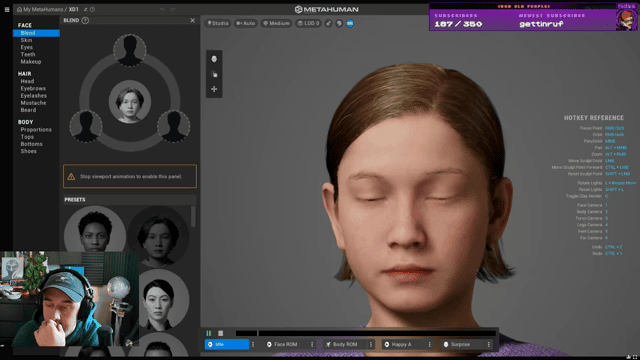The height and width of the screenshot is (360, 640).
Task: Click the bottom-left empty blend slot
Action: pyautogui.click(x=86, y=126)
